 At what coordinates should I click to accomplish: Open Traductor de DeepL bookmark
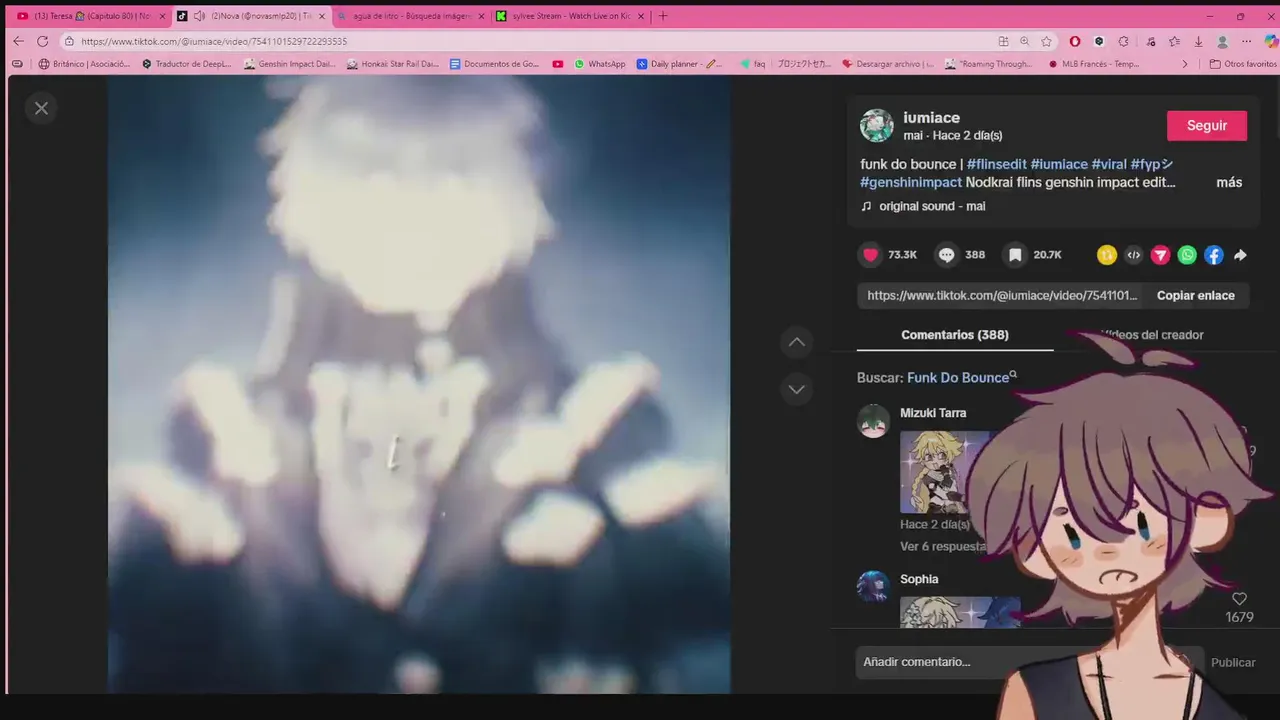(186, 64)
